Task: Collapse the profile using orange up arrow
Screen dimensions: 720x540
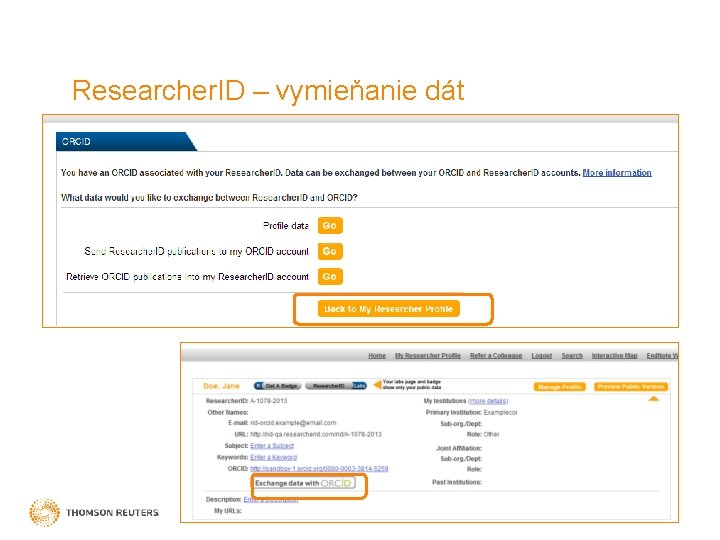Action: coord(653,399)
